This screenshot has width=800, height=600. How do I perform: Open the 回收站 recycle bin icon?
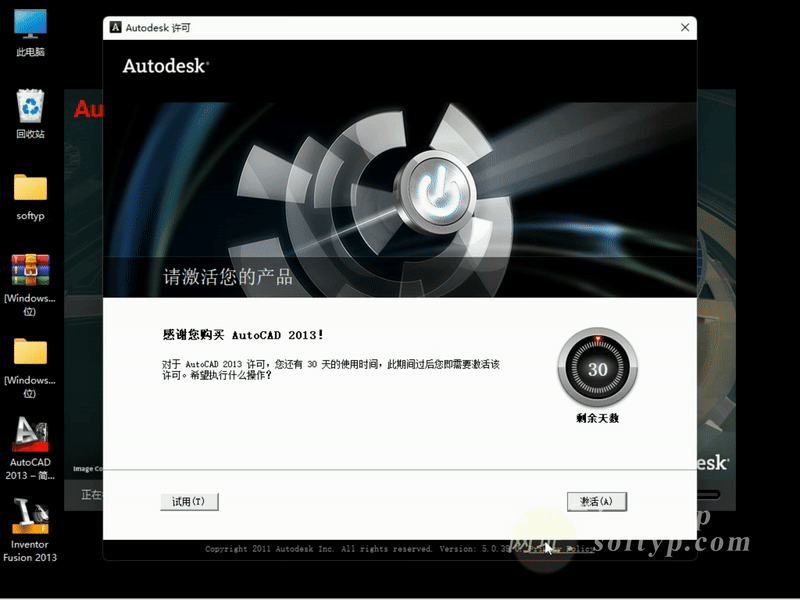[x=30, y=114]
